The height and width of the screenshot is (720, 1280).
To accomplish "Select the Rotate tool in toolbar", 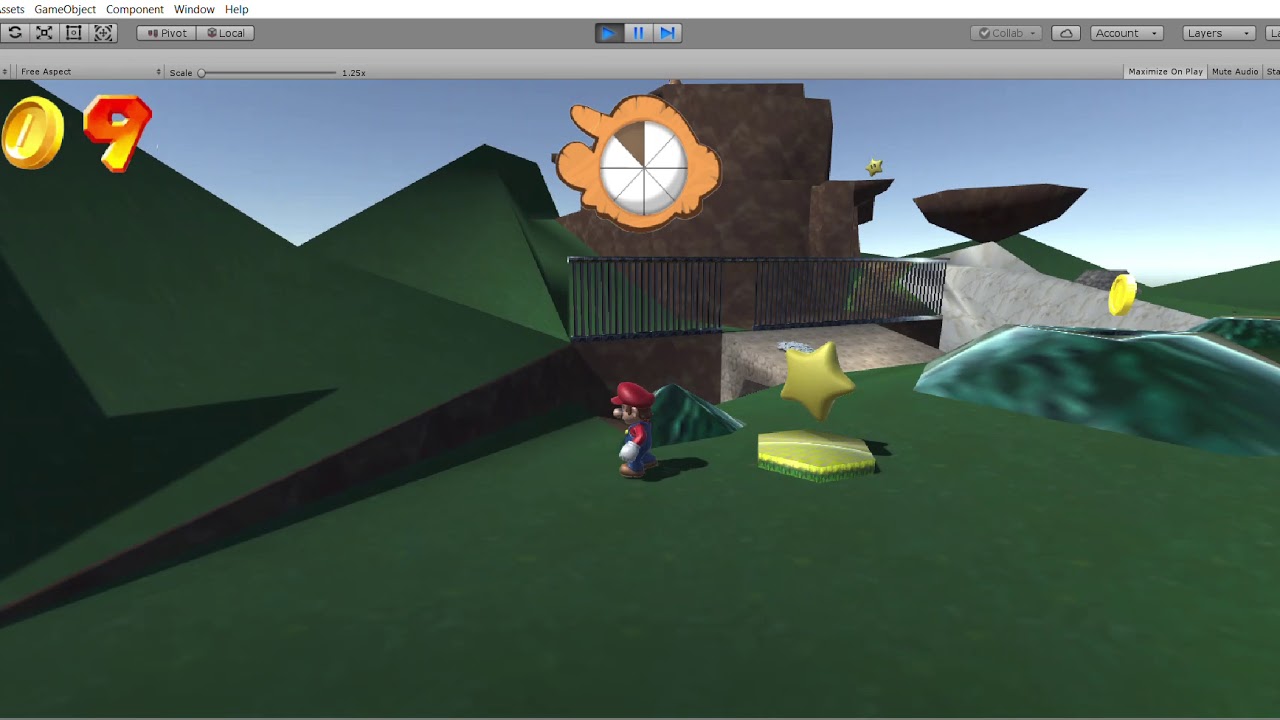I will [x=15, y=33].
